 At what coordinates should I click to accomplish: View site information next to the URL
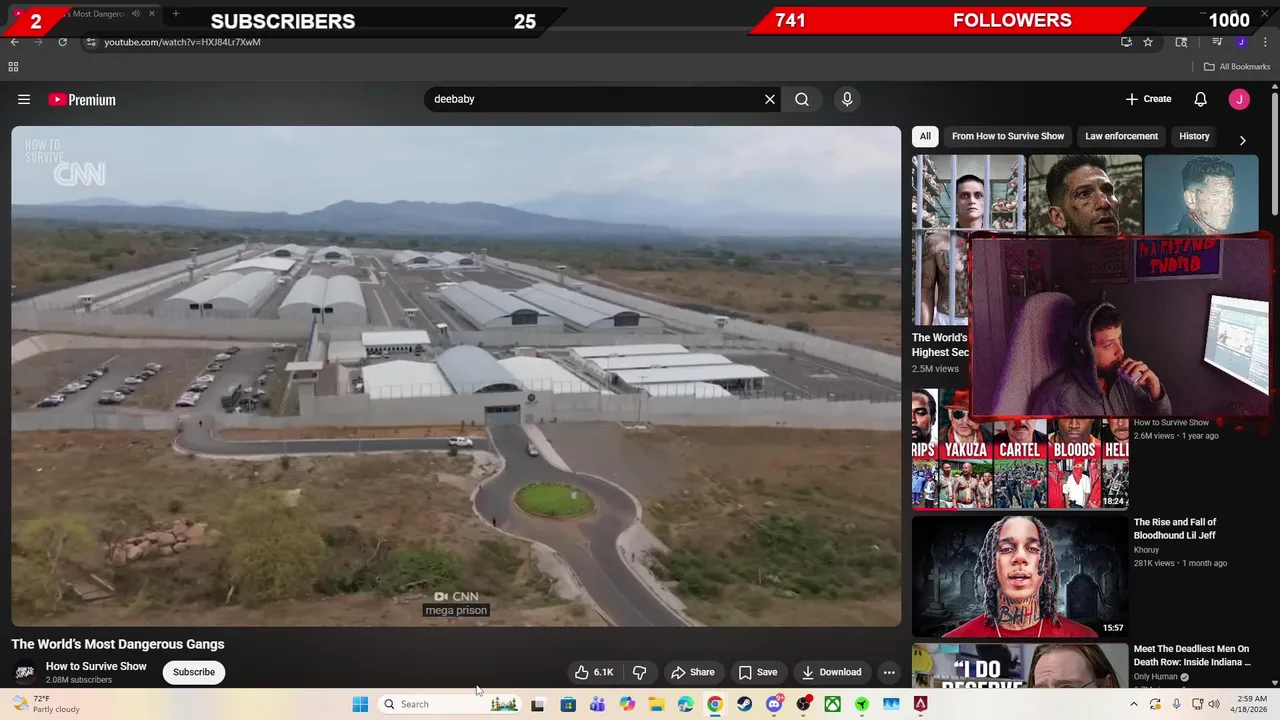pos(91,42)
